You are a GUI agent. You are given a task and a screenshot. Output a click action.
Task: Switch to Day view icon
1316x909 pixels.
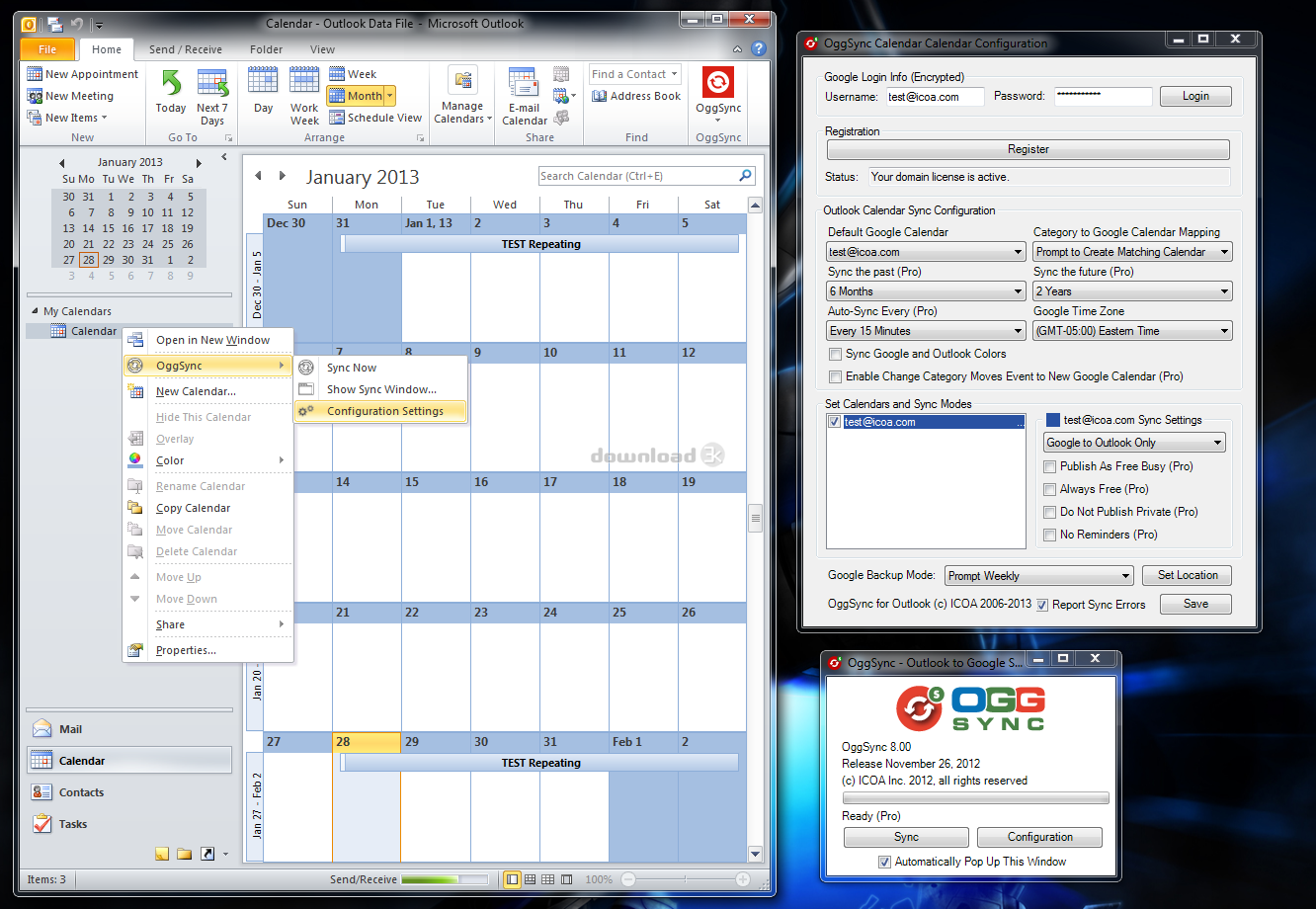click(x=263, y=82)
